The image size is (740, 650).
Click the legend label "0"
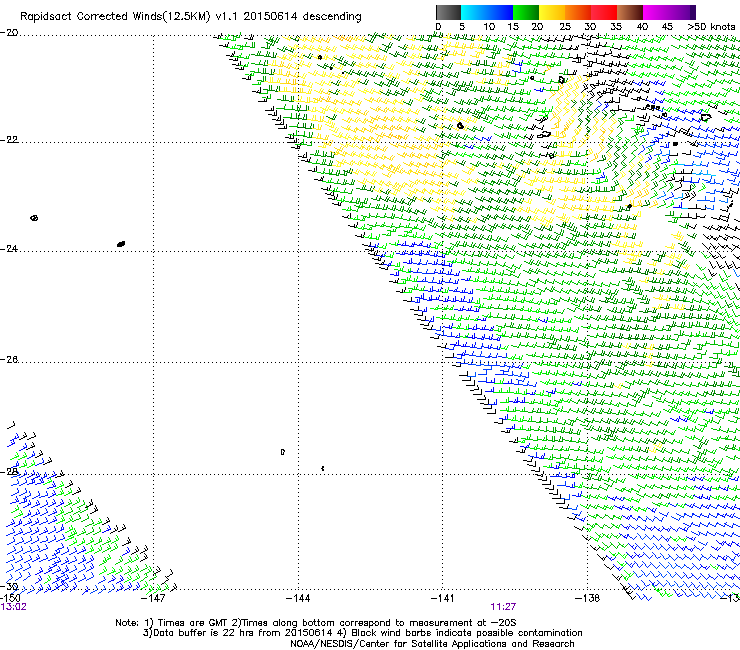pyautogui.click(x=438, y=27)
